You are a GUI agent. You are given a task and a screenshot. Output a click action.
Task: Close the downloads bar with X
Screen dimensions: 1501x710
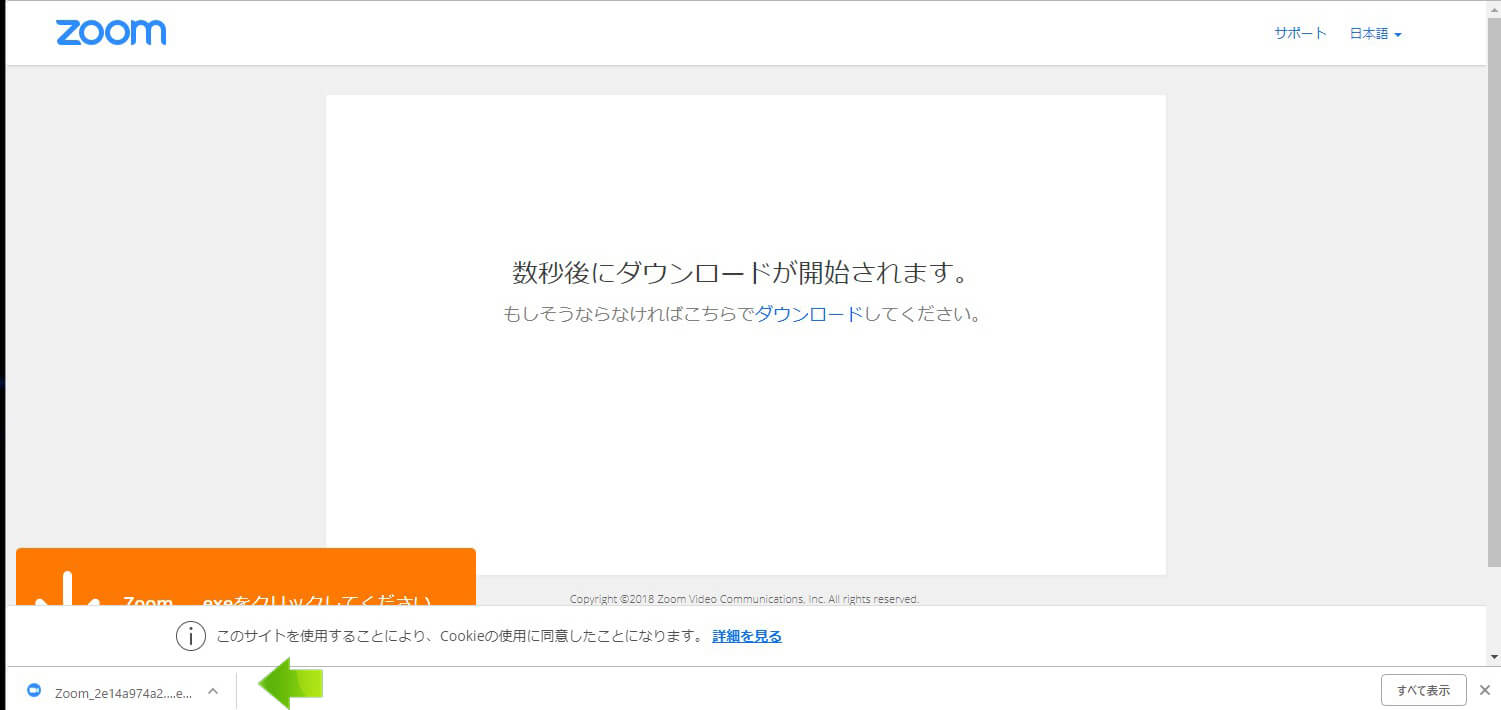pyautogui.click(x=1484, y=690)
